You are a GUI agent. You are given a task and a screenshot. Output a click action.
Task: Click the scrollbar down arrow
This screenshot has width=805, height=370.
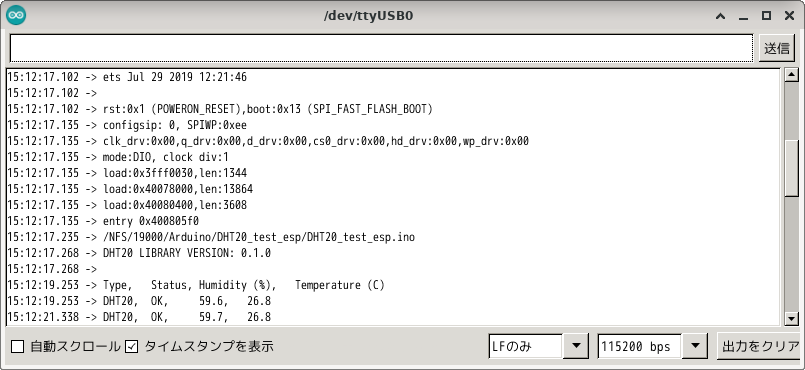click(792, 319)
